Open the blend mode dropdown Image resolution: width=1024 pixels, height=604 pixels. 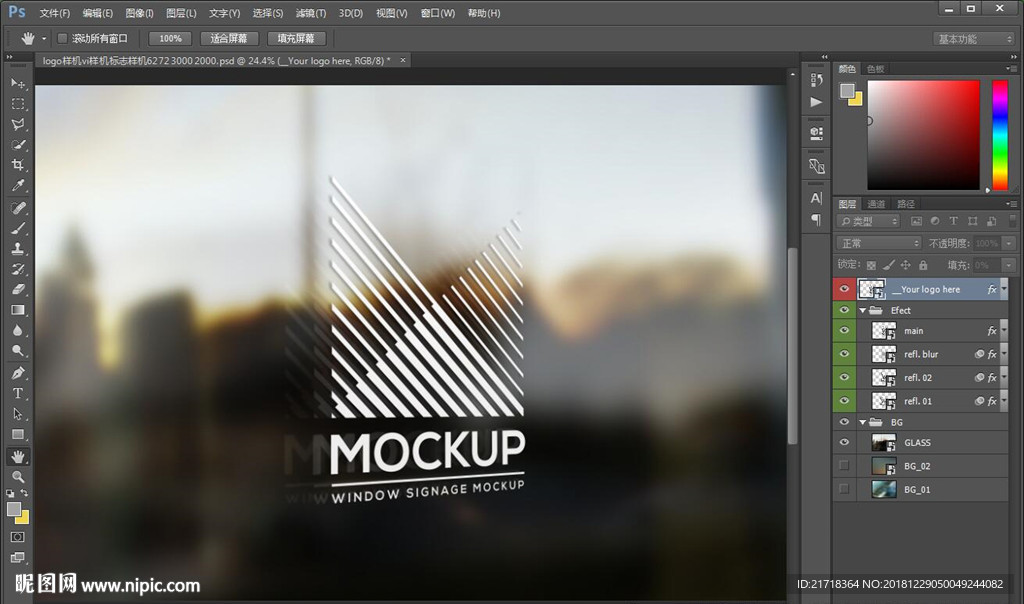pyautogui.click(x=878, y=243)
